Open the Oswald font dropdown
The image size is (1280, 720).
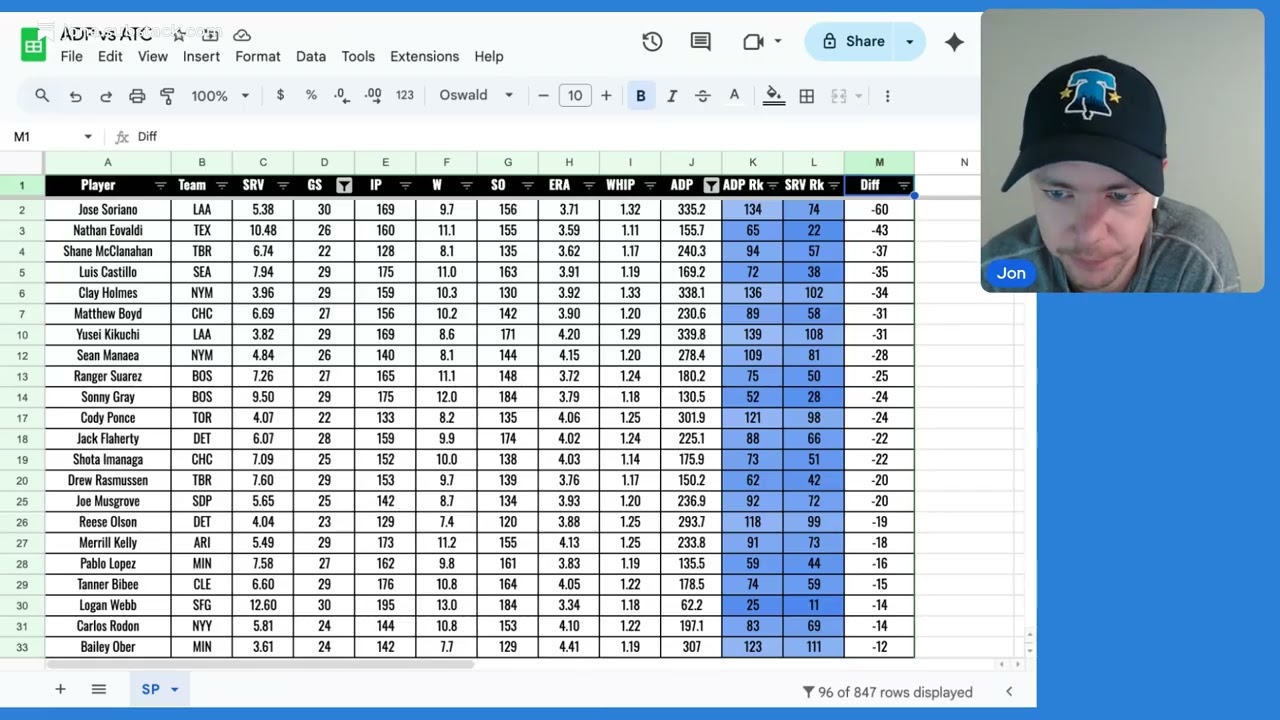pos(476,95)
